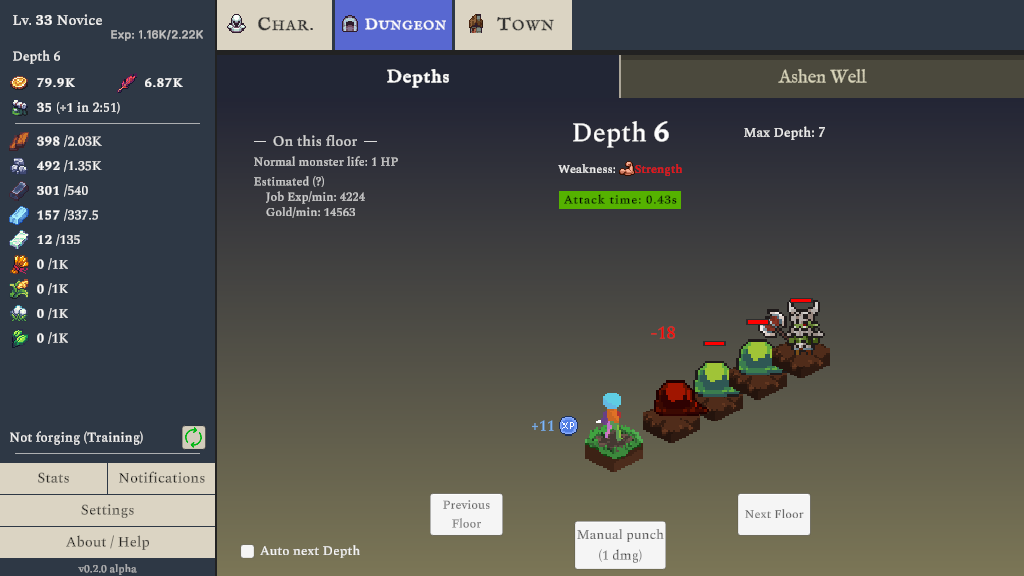Click the Not forging (Training) status
The width and height of the screenshot is (1024, 576).
[76, 438]
